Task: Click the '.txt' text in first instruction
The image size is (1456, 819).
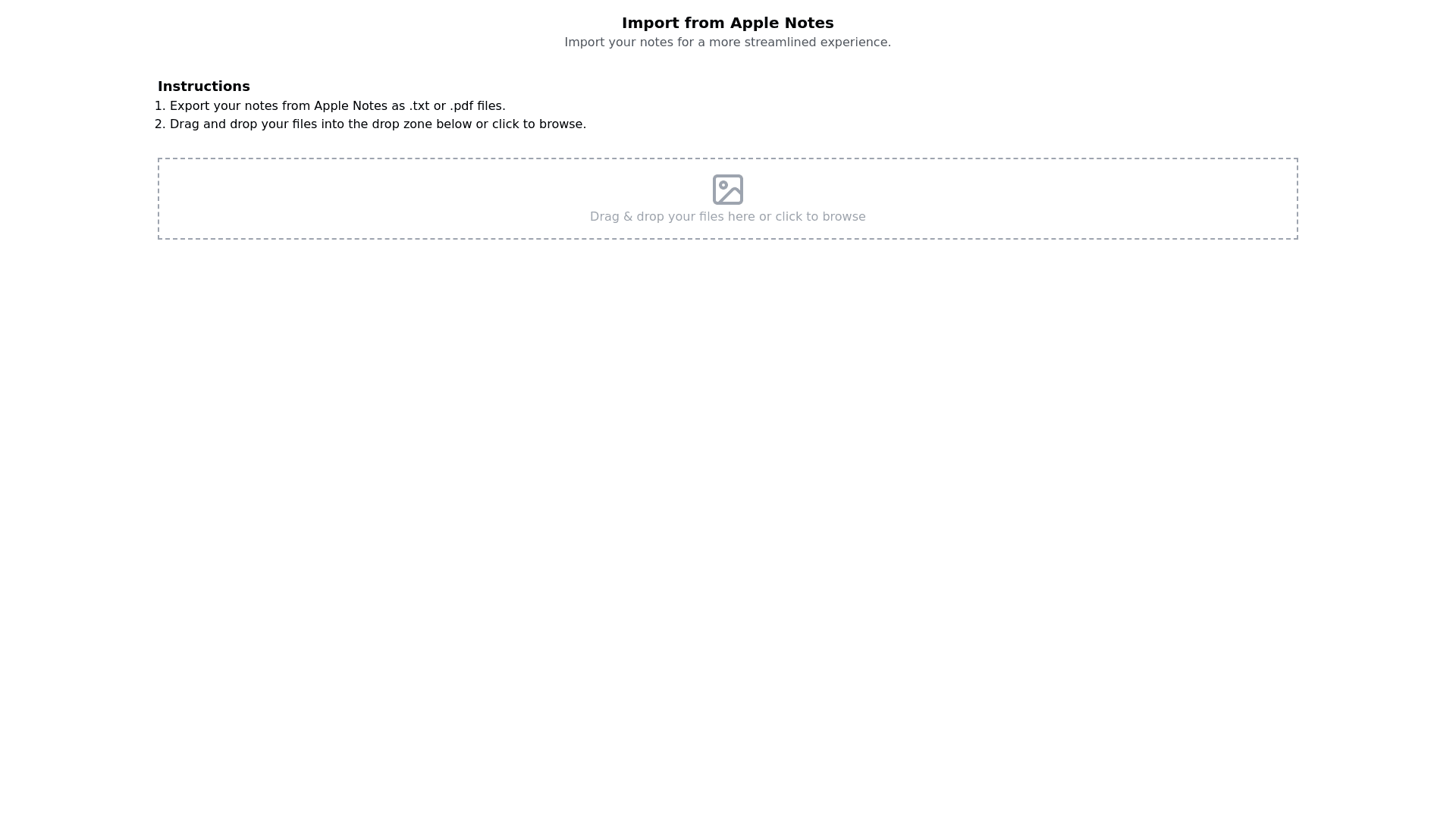Action: pos(419,106)
